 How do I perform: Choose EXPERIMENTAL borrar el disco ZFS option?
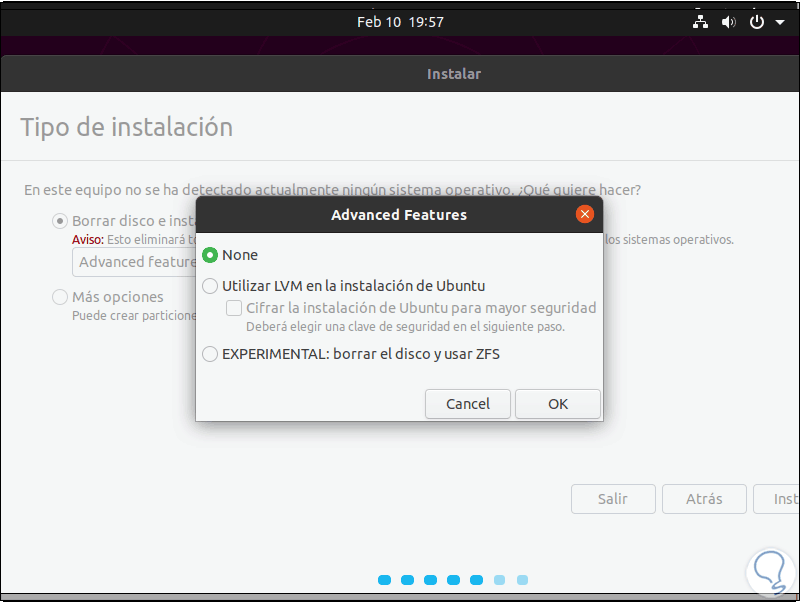210,354
